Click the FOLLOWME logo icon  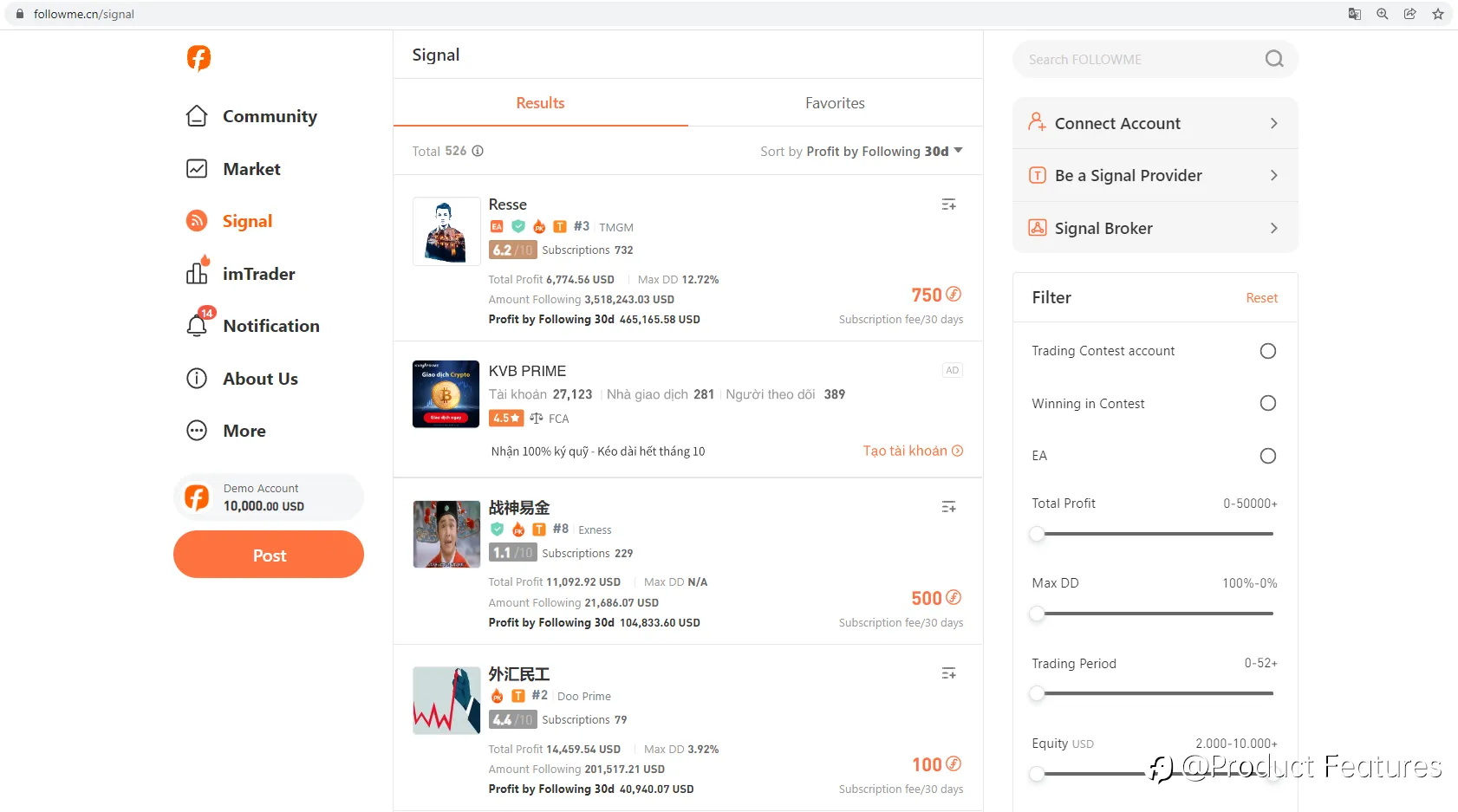[x=199, y=58]
